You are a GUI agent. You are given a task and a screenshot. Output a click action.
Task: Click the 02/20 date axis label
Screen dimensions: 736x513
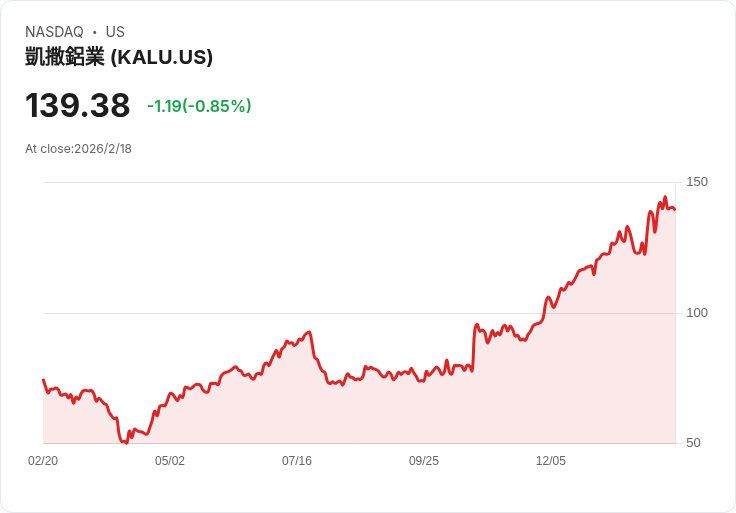tap(43, 461)
